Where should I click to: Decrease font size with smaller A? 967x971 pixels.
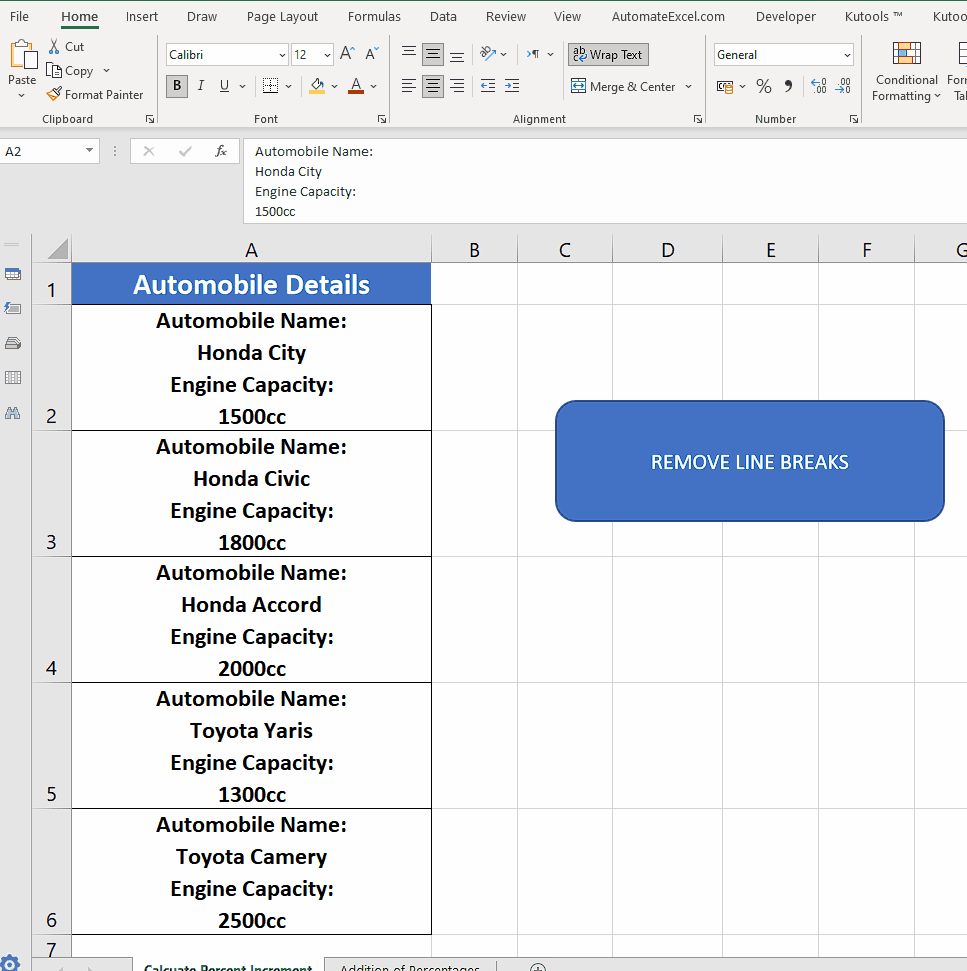click(x=371, y=54)
